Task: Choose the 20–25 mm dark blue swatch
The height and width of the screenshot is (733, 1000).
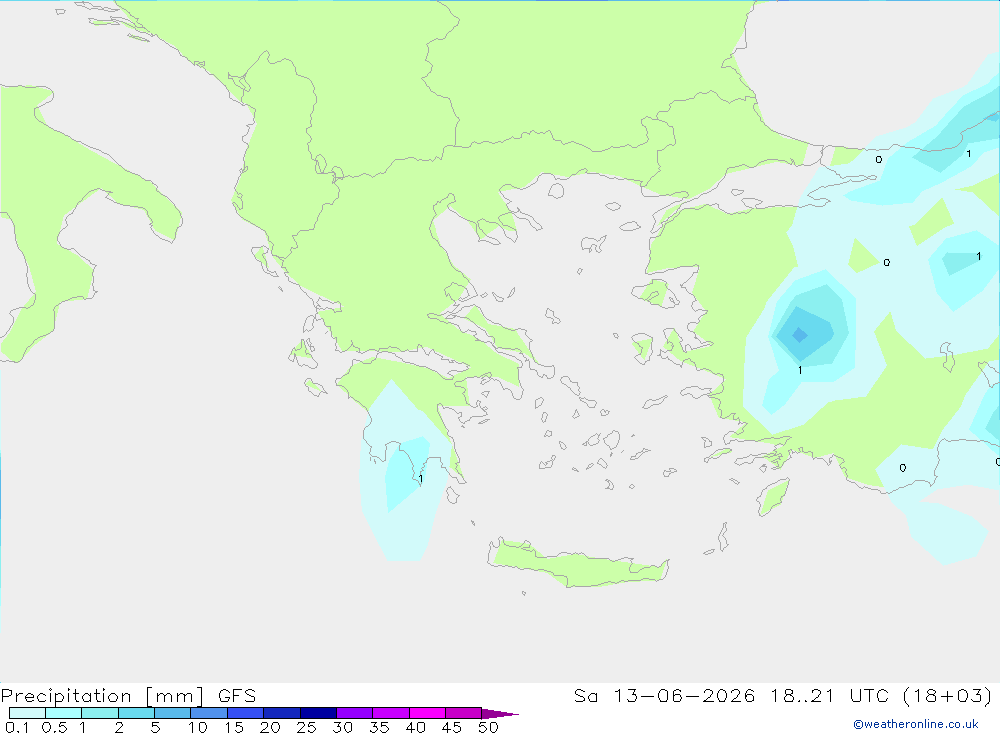Action: coord(281,713)
